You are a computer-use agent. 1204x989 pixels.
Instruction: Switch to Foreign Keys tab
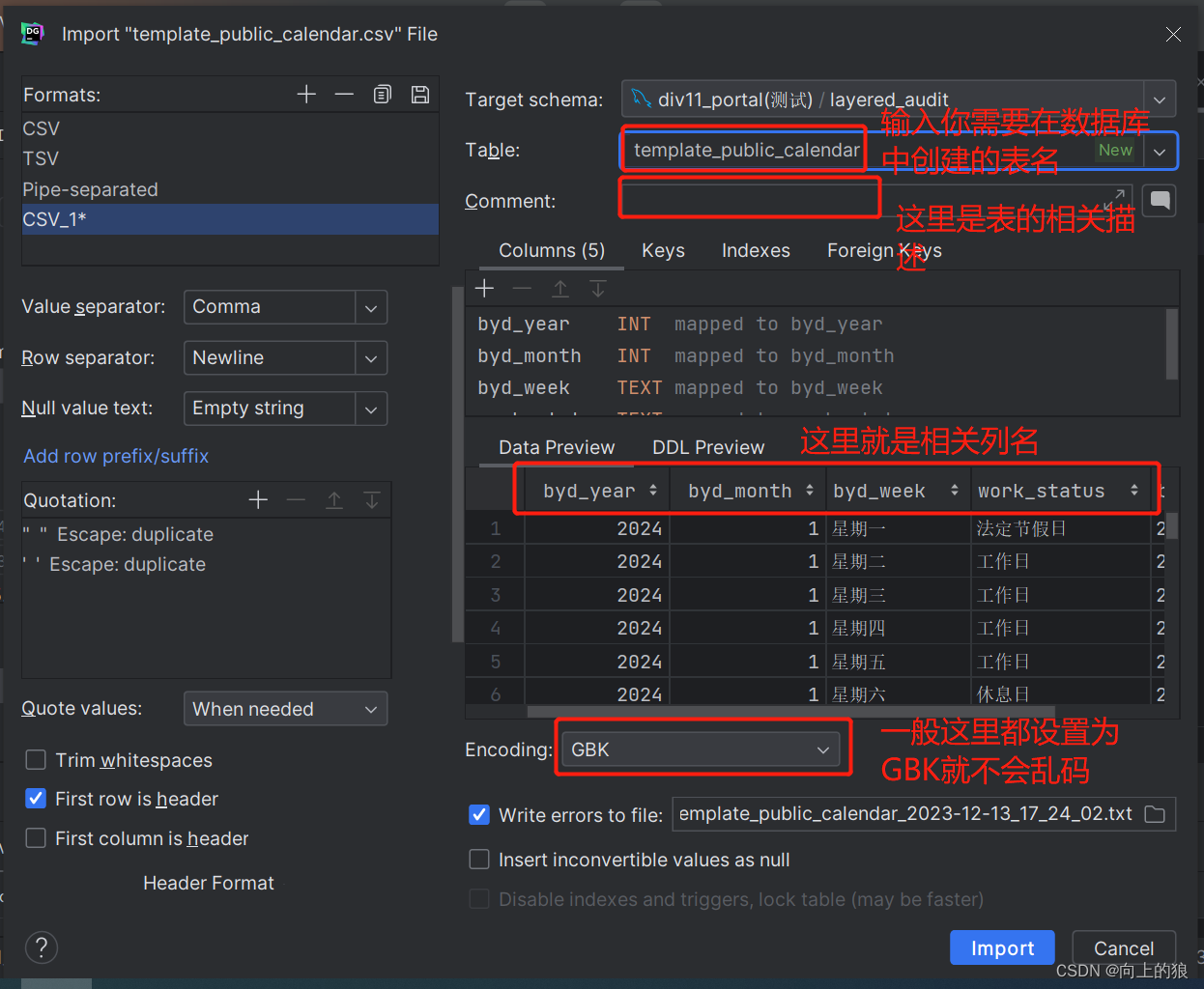point(884,250)
